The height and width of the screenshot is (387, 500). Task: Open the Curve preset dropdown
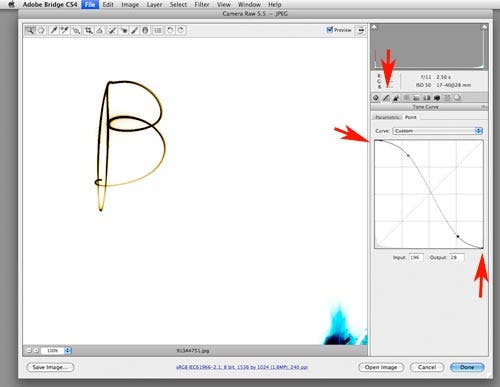pos(438,131)
